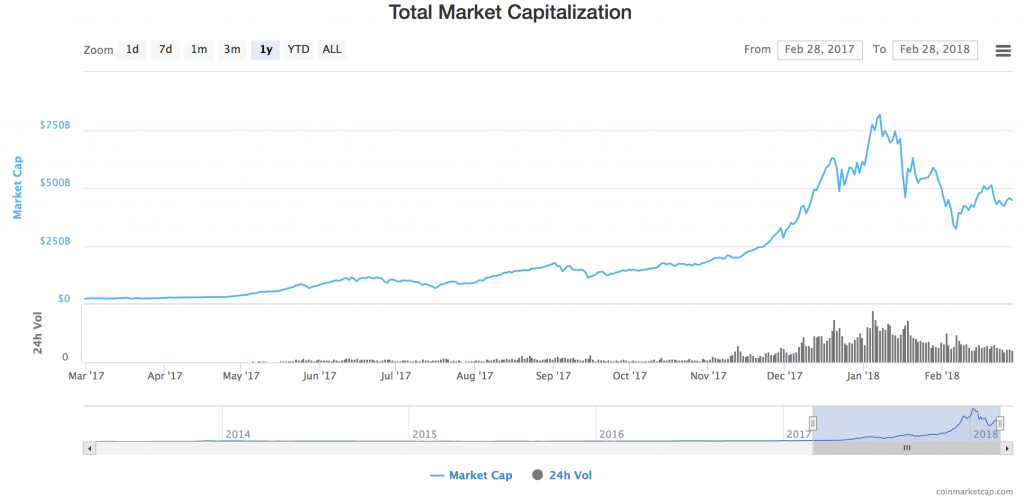Screen dimensions: 1024x499
Task: Click the 24h Vol gray circle legend marker
Action: tap(538, 475)
